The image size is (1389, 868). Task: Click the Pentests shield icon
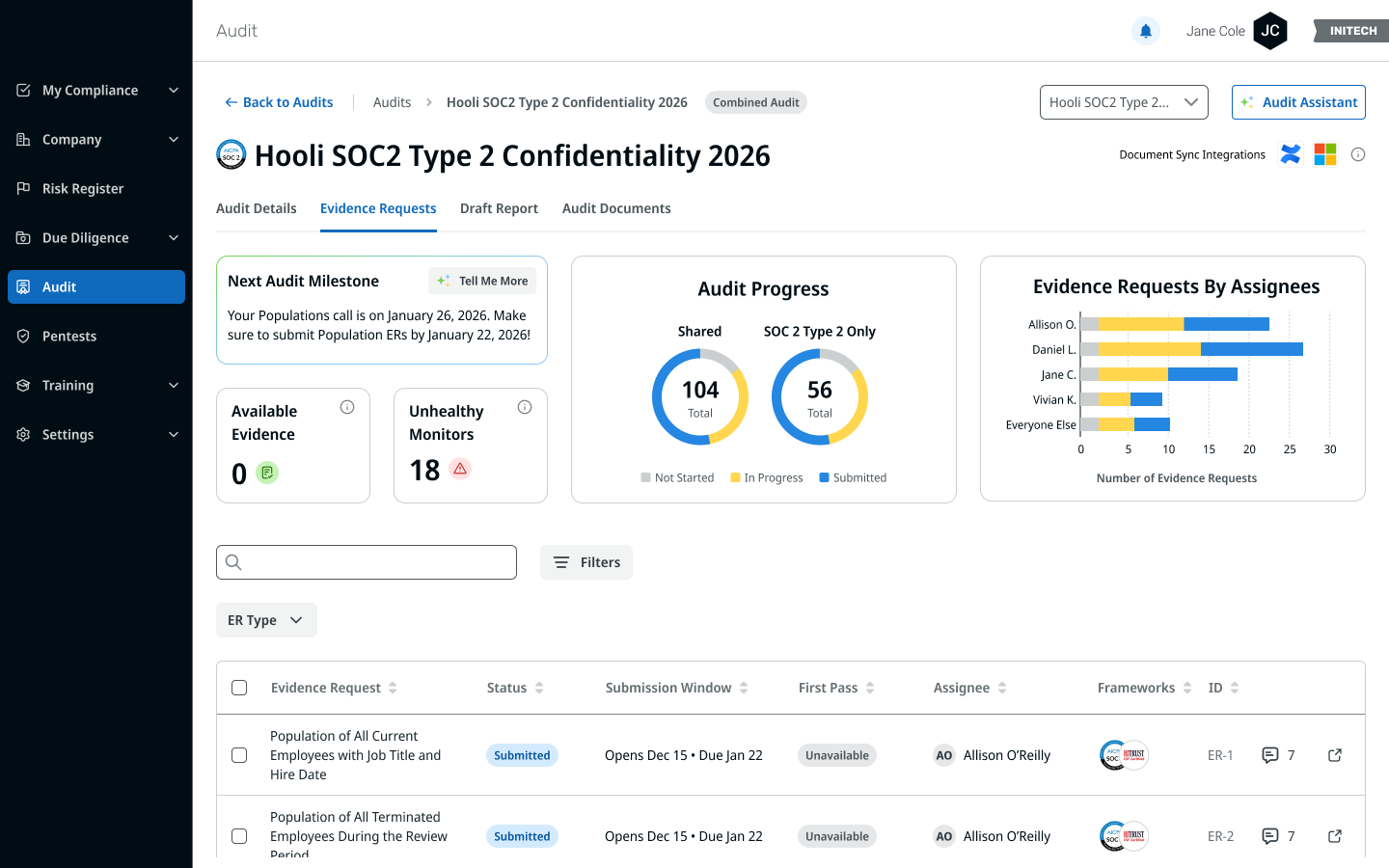pyautogui.click(x=23, y=336)
